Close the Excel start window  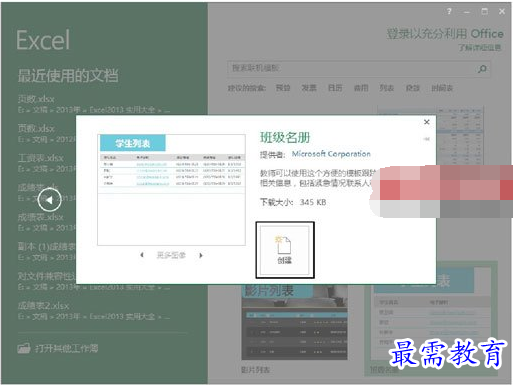tap(502, 12)
